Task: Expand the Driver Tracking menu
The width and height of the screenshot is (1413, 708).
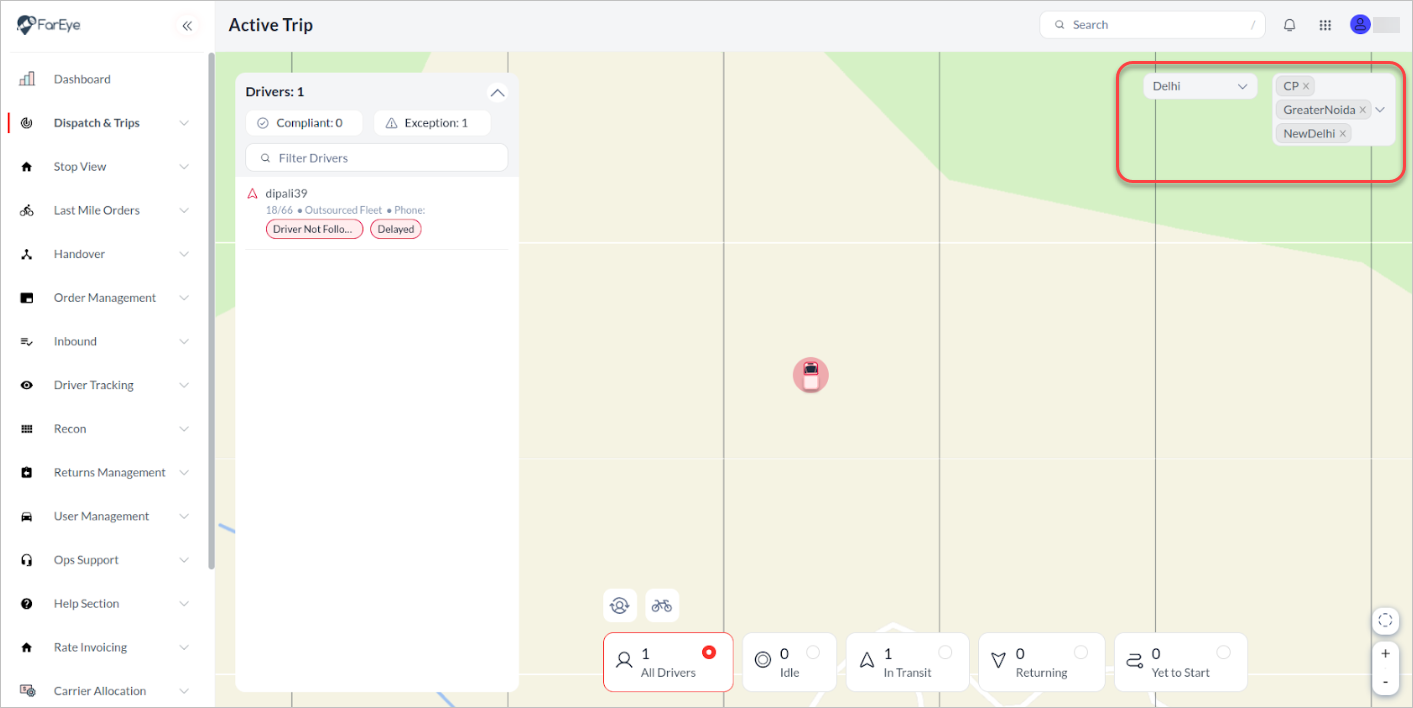Action: click(x=184, y=385)
